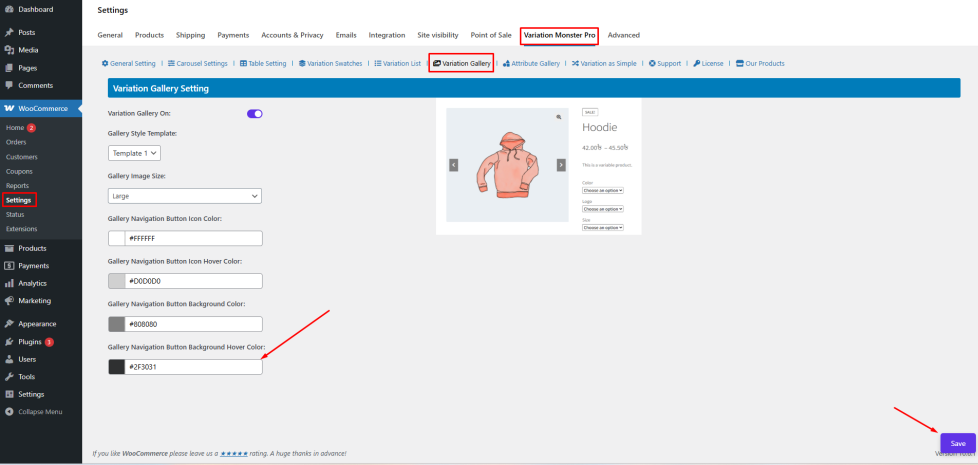
Task: Click the Variation Gallery sub-tab link
Action: pyautogui.click(x=462, y=64)
